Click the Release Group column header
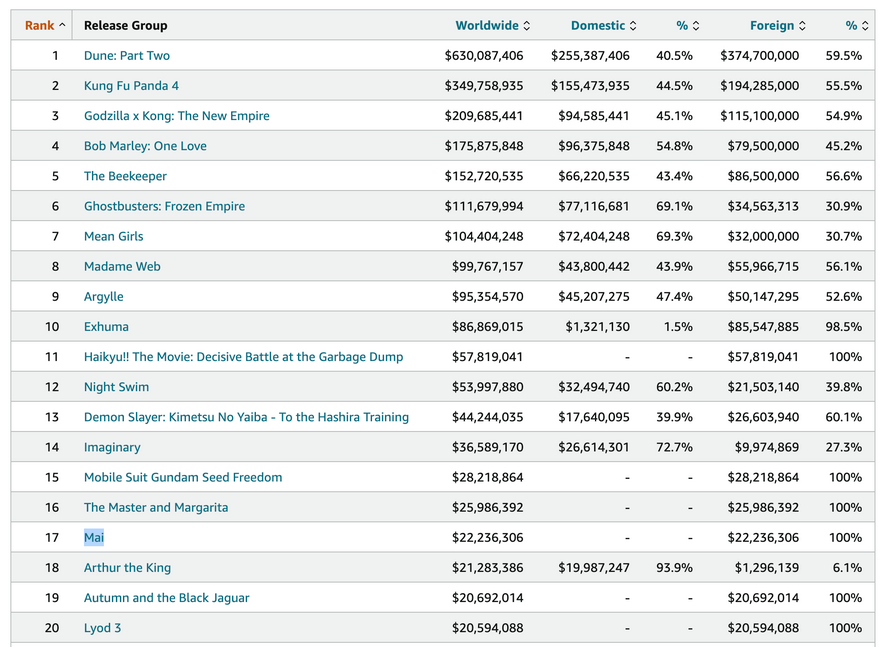The width and height of the screenshot is (880, 647). (126, 25)
